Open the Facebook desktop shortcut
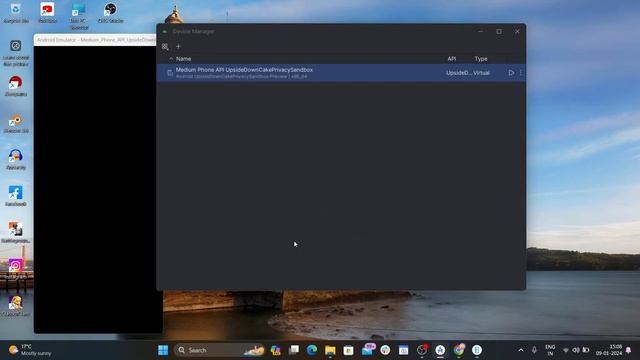Viewport: 640px width, 360px height. (16, 196)
